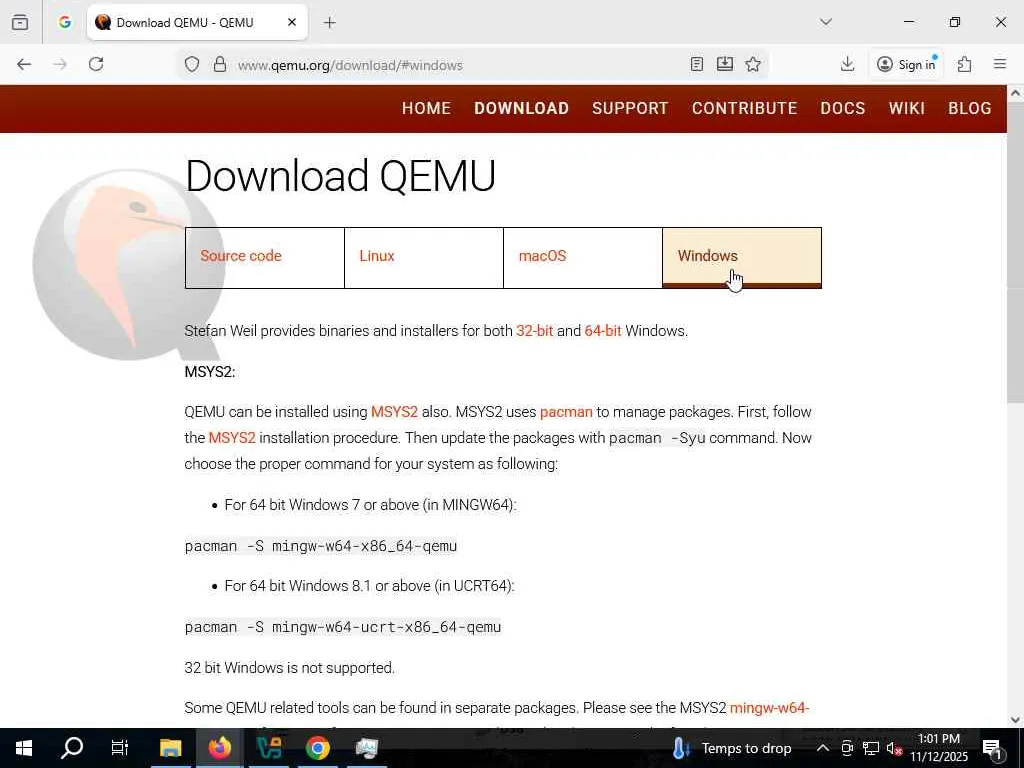Click the Firefox taskbar icon
This screenshot has width=1024, height=768.
pyautogui.click(x=219, y=748)
